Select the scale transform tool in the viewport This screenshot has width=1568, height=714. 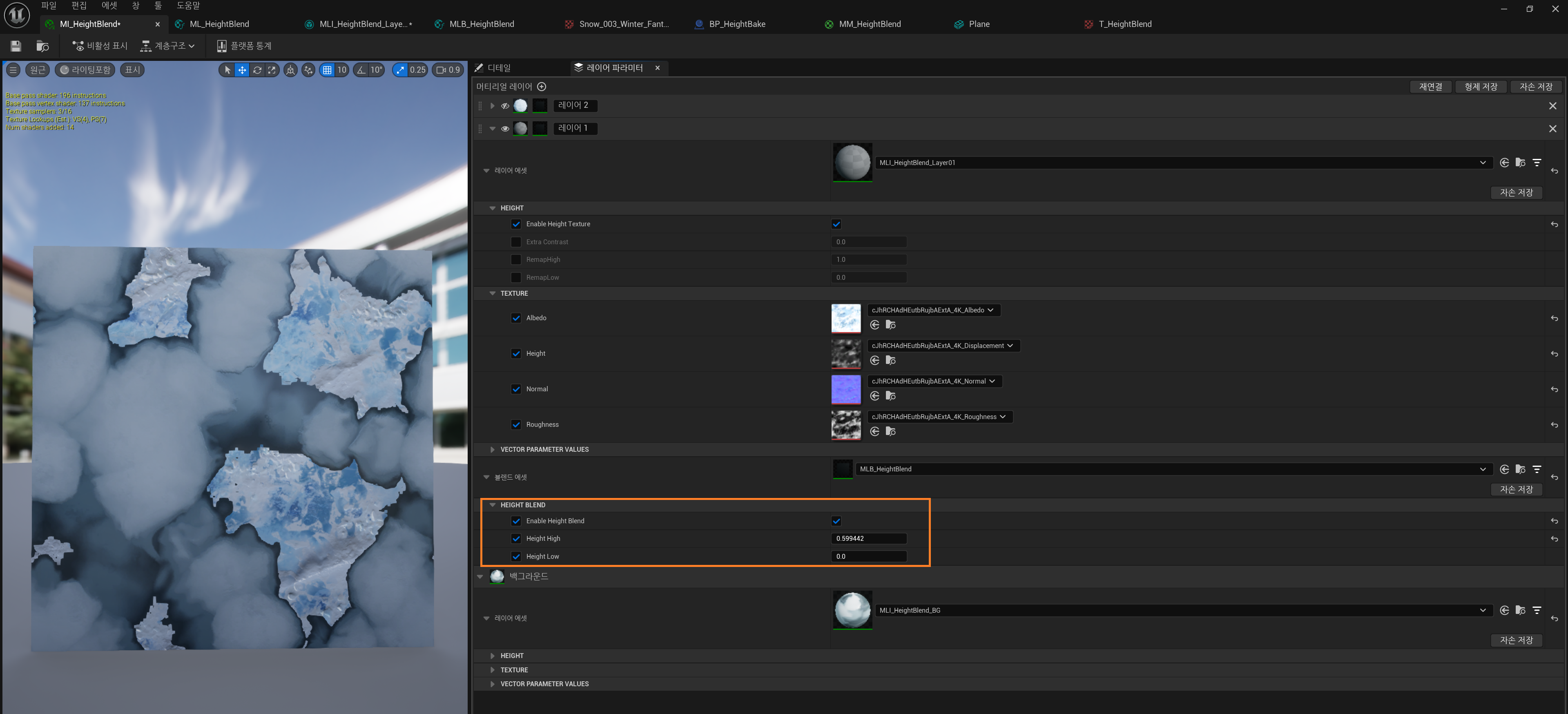[272, 70]
